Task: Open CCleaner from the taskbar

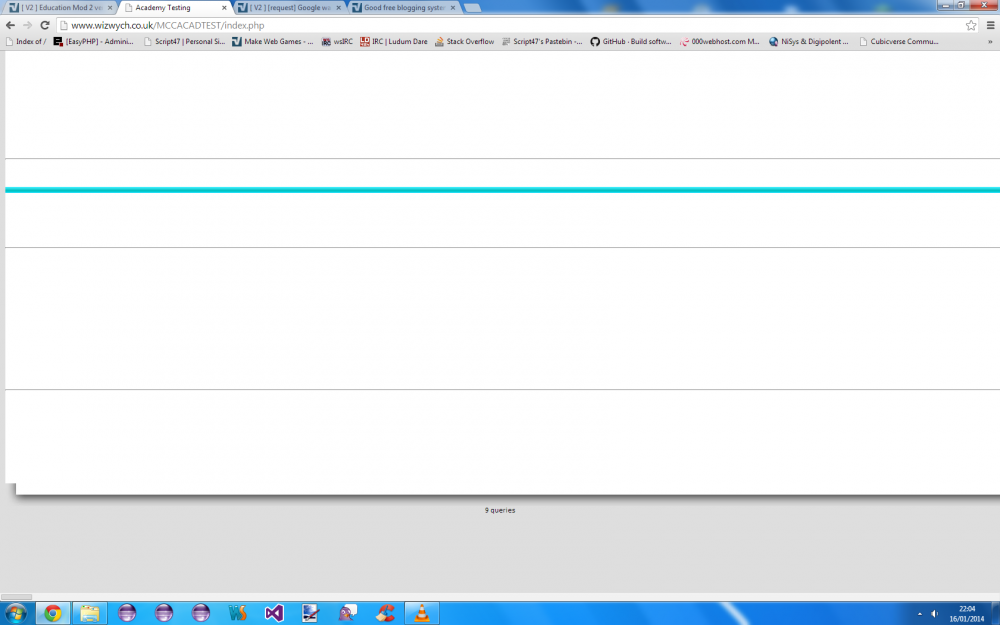Action: tap(385, 613)
